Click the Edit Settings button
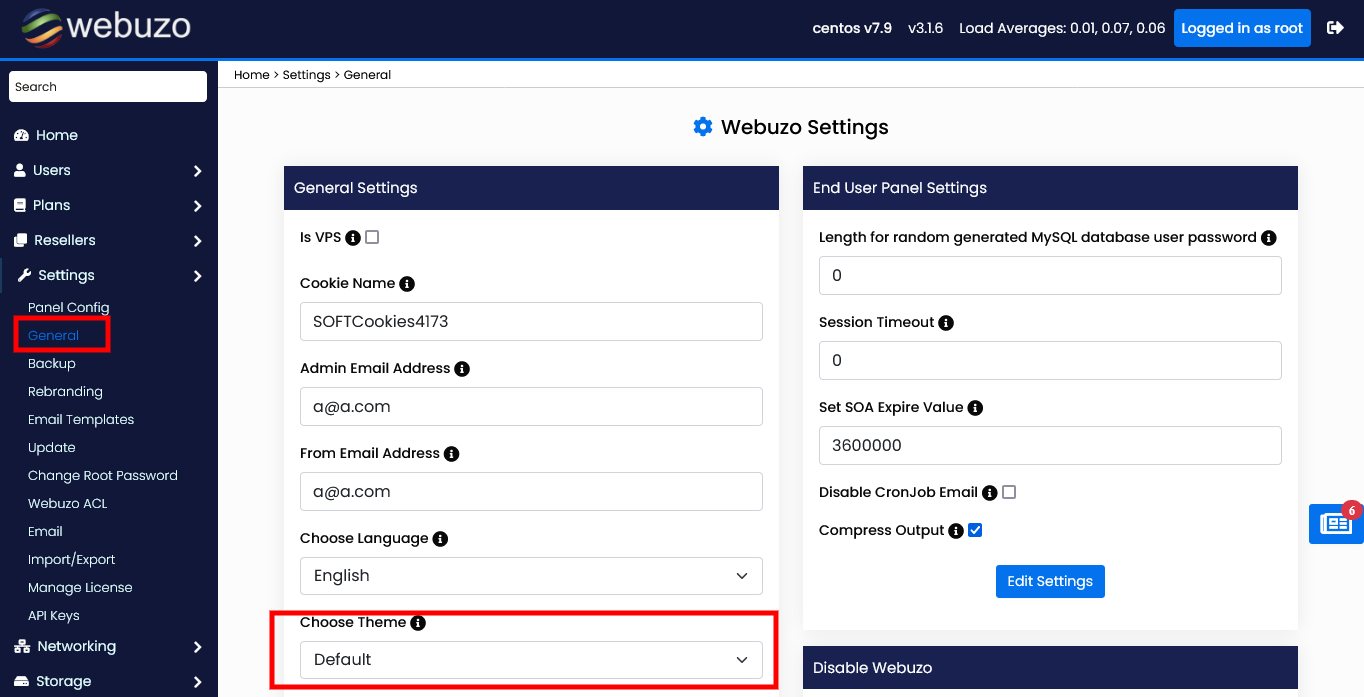 coord(1050,581)
